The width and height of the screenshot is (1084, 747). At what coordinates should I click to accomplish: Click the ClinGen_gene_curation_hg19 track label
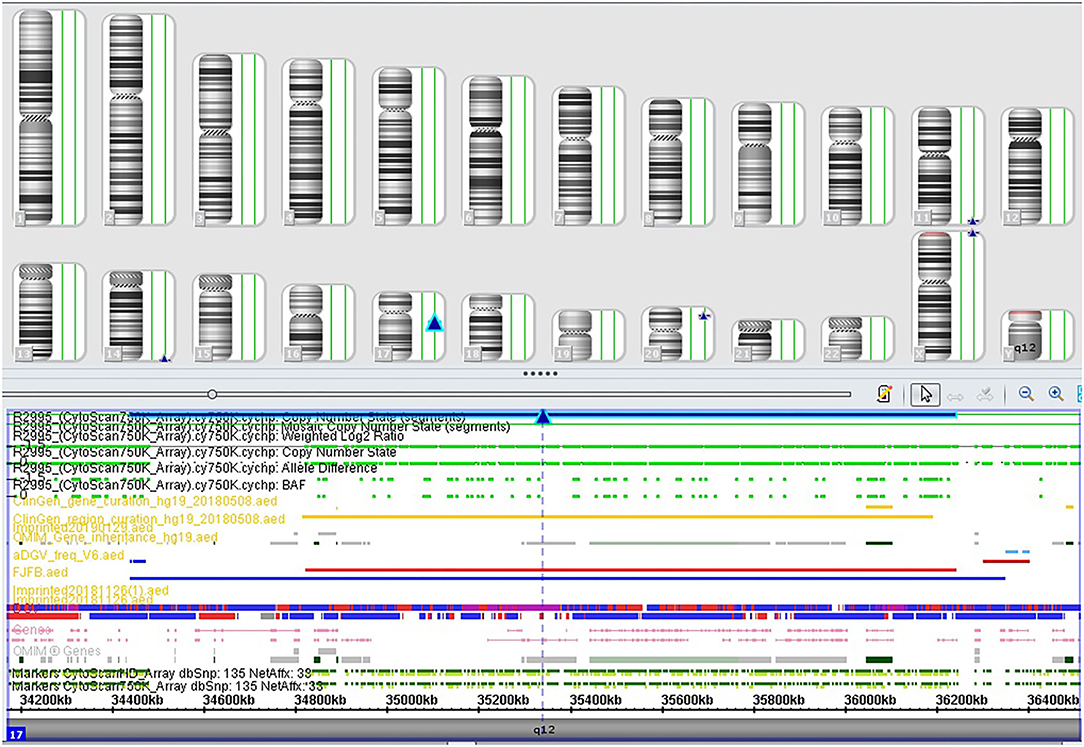click(145, 500)
